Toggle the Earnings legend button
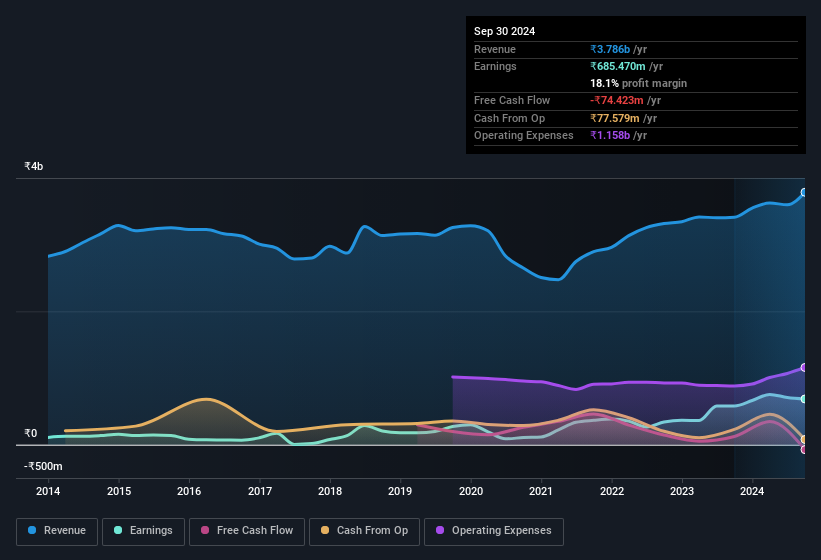 pyautogui.click(x=143, y=531)
